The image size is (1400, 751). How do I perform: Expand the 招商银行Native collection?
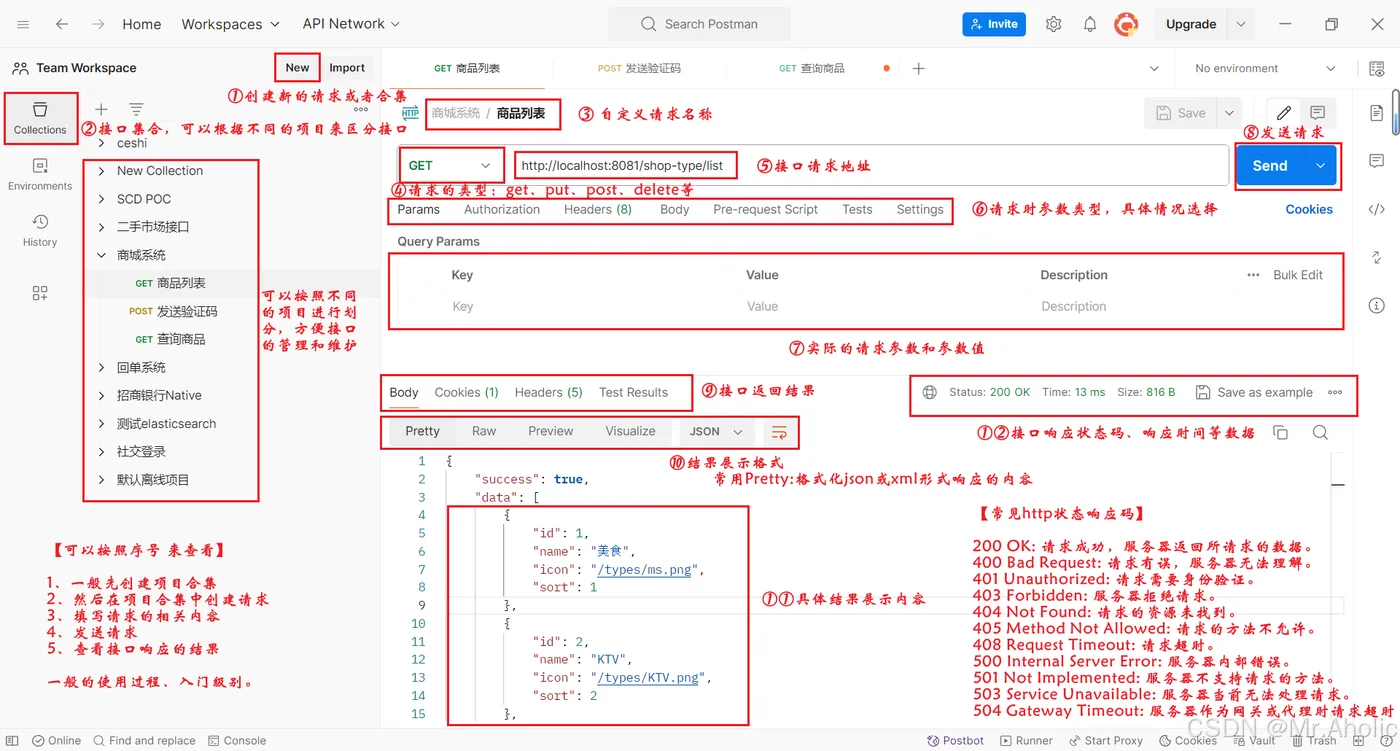[101, 395]
